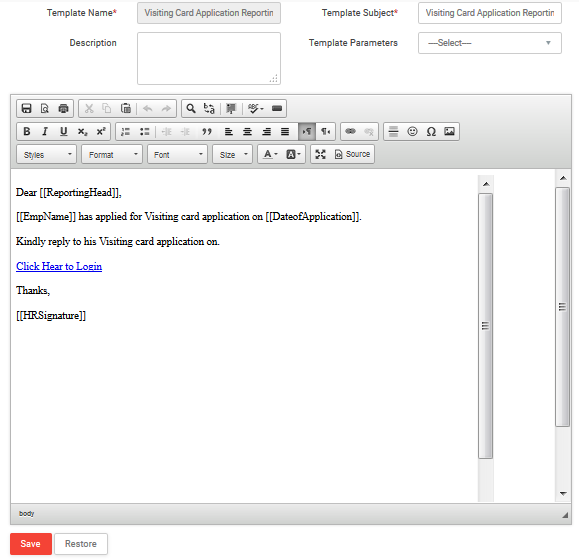Viewport: 579px width, 560px height.
Task: Insert a smiley using the emoticon icon
Action: [412, 131]
